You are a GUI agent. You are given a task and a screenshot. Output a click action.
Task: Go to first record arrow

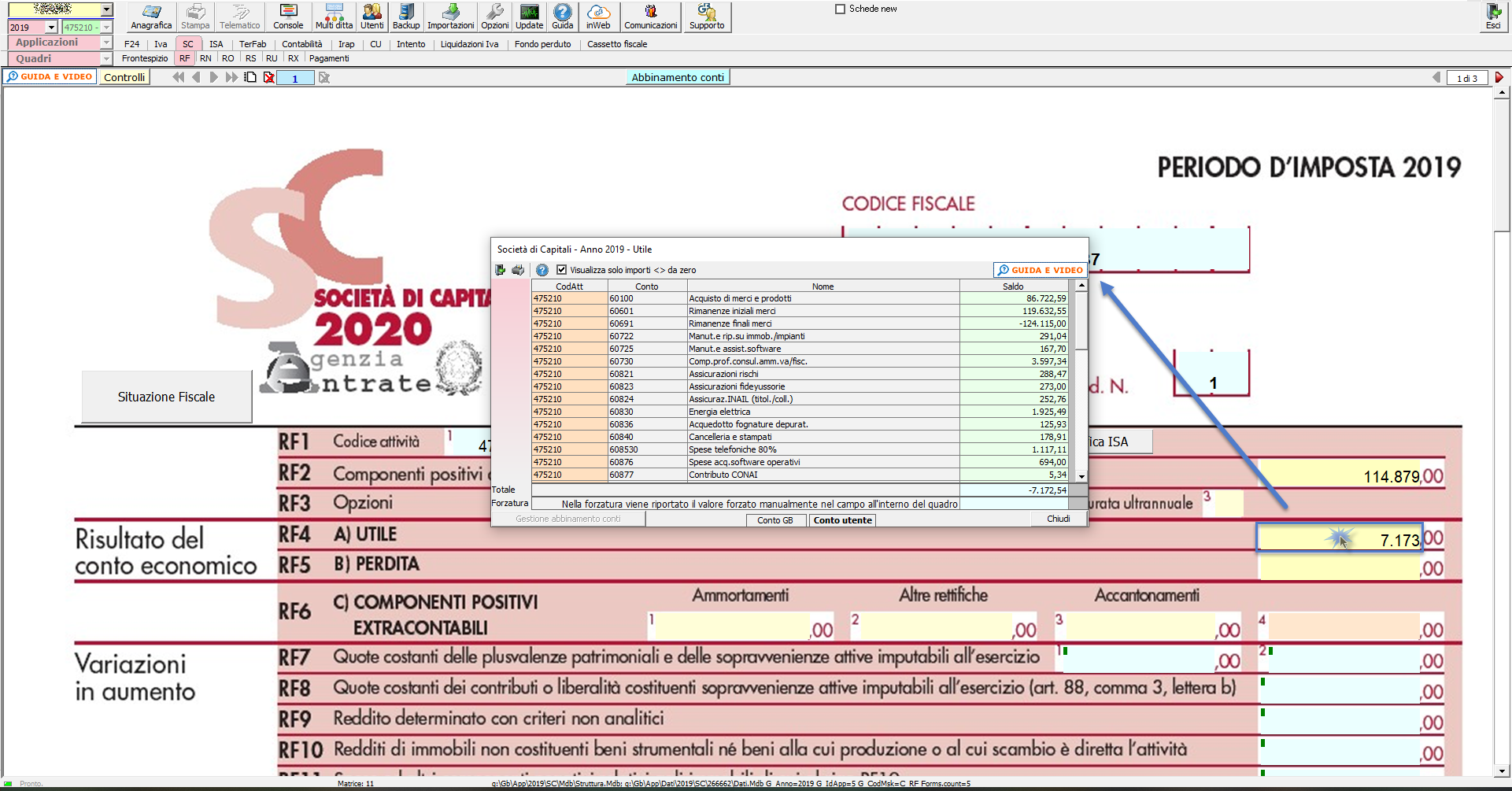tap(179, 77)
